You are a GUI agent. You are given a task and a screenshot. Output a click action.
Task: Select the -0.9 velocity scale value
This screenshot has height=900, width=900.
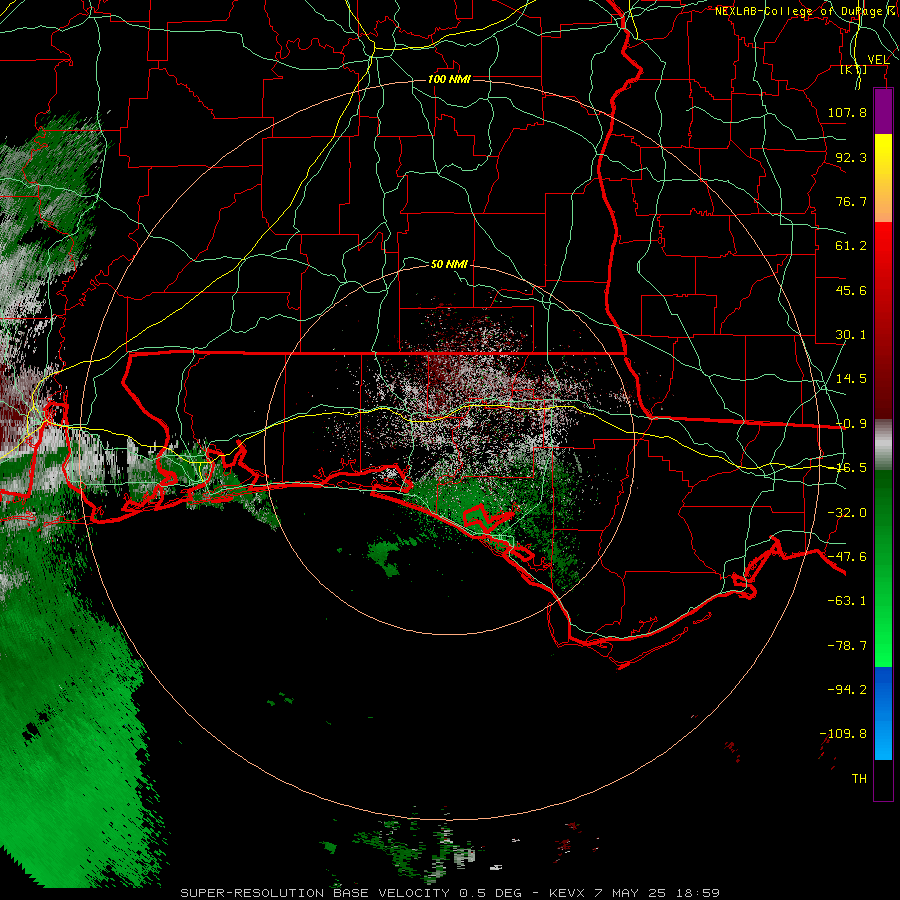pyautogui.click(x=852, y=424)
